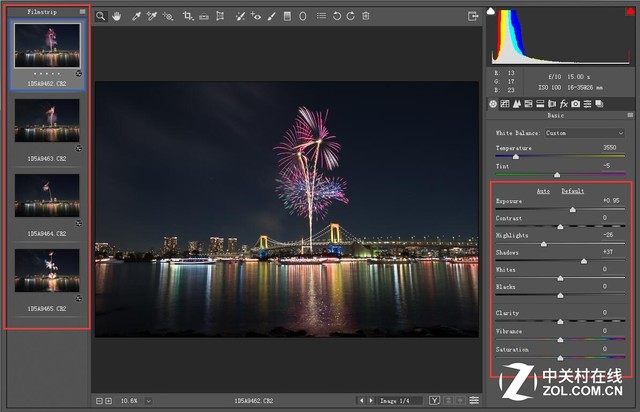Select thumbnail 1D5A9464.CR2 in filmstrip
Screen dimensions: 640x412
47,196
